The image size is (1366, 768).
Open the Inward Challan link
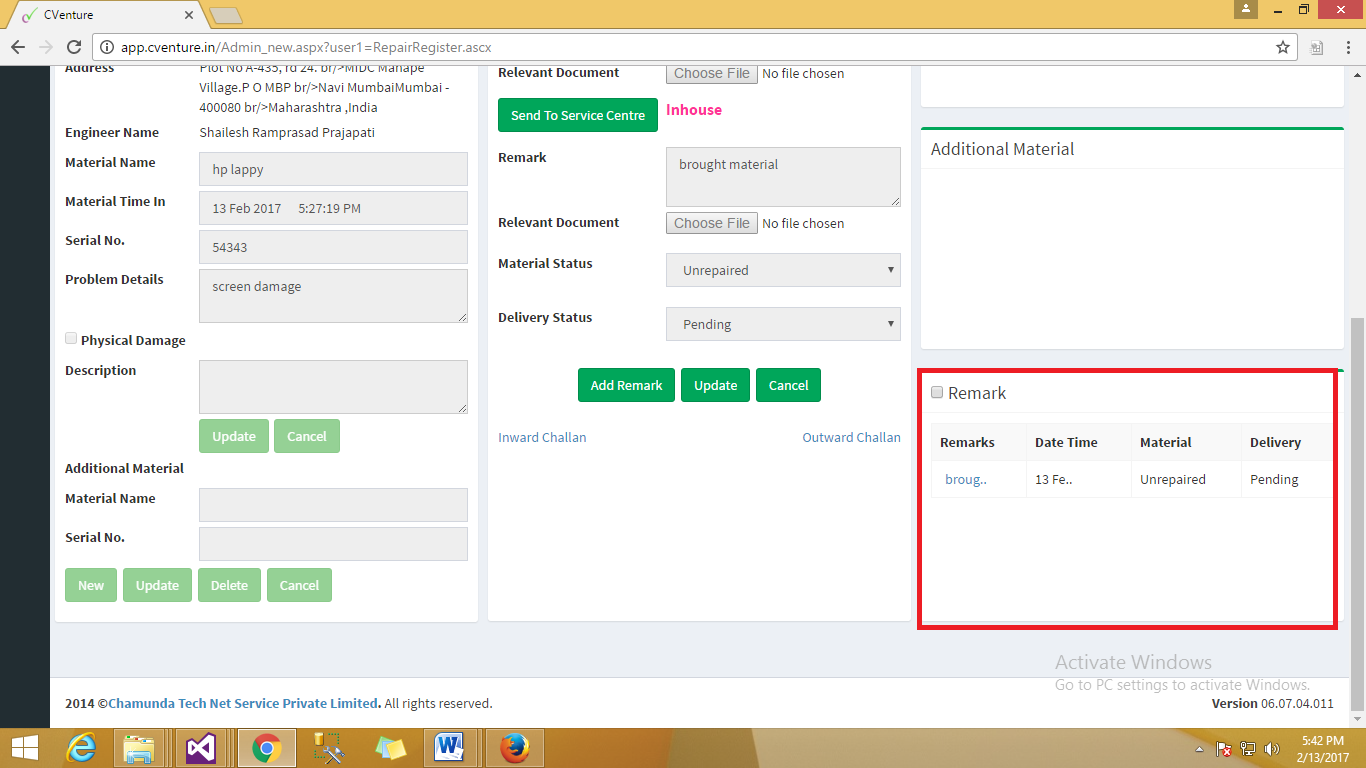click(542, 437)
